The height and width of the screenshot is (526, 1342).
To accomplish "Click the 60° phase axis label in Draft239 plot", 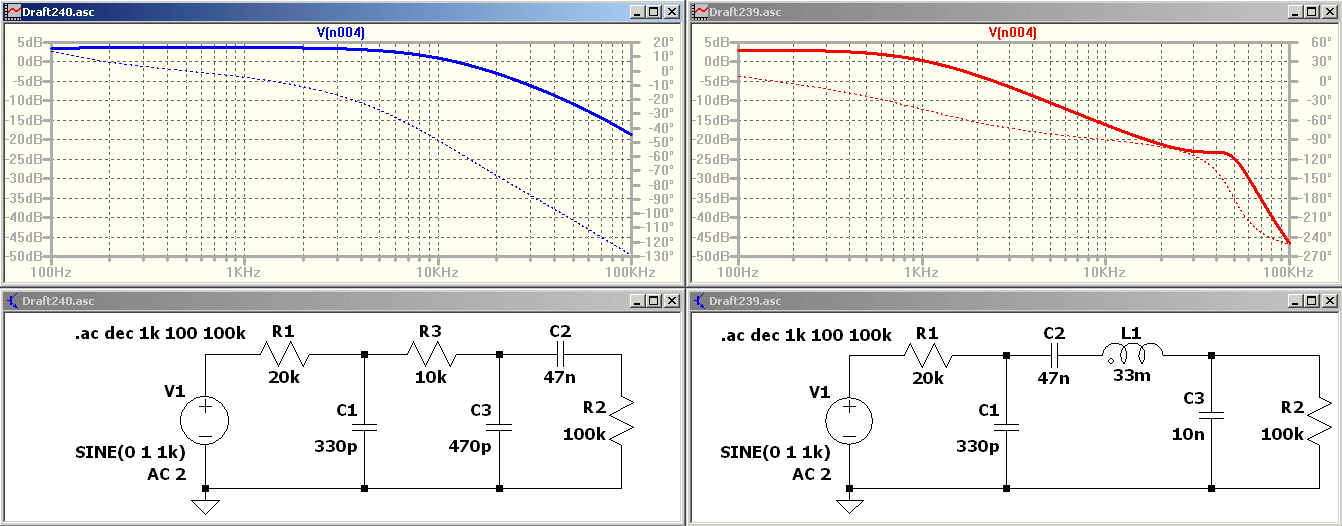I will pos(1313,43).
